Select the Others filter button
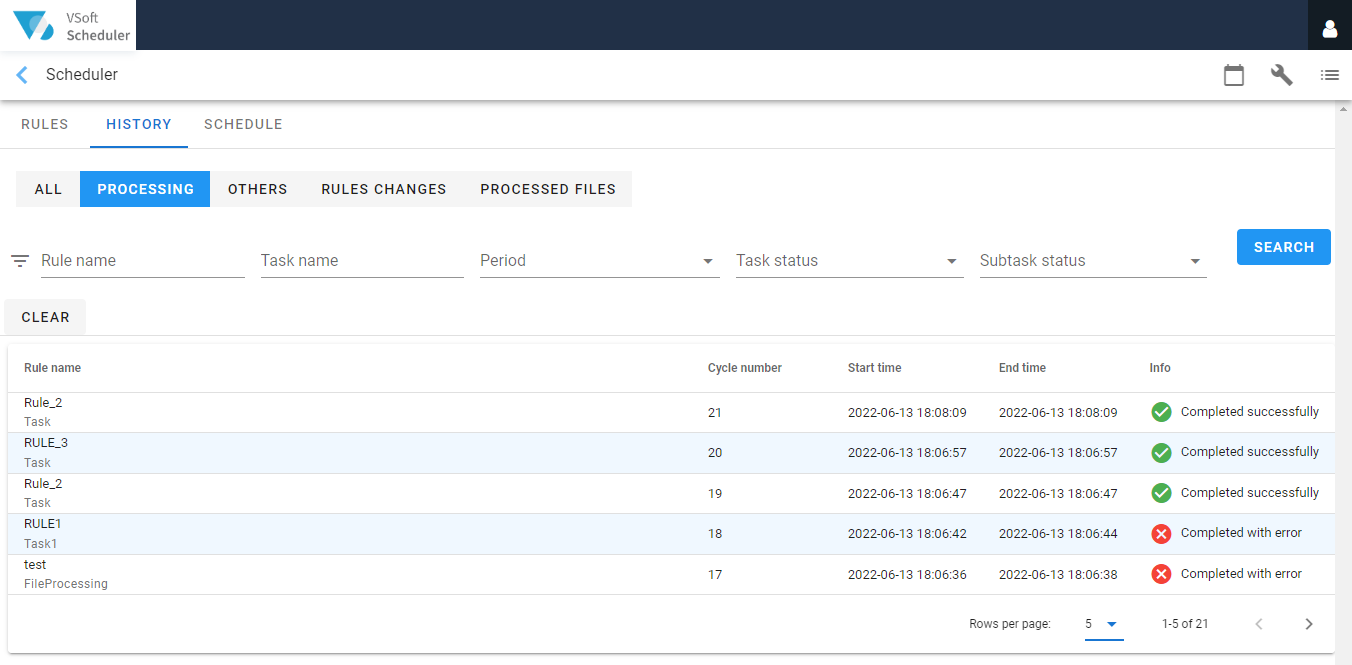The height and width of the screenshot is (665, 1352). 257,189
